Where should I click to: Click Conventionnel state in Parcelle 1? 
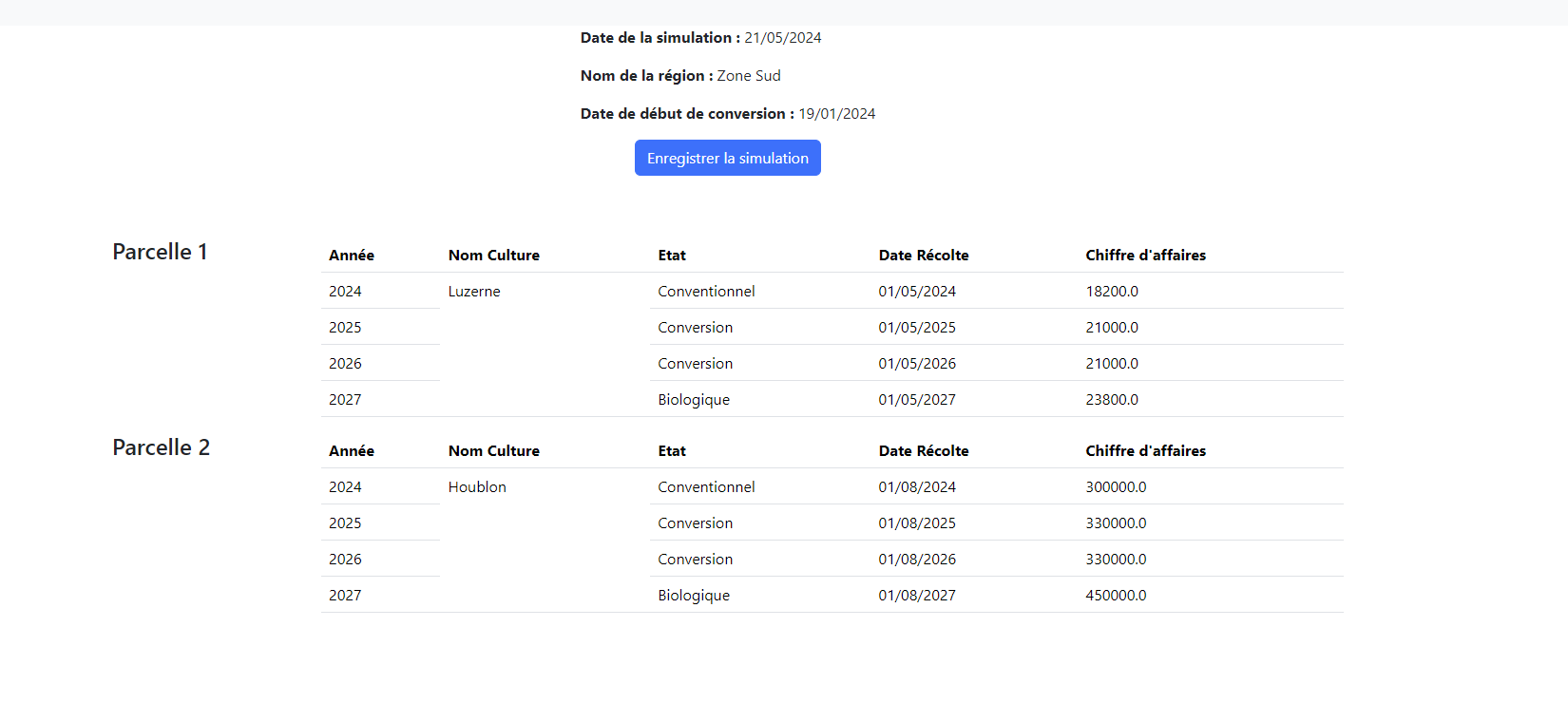click(x=706, y=292)
